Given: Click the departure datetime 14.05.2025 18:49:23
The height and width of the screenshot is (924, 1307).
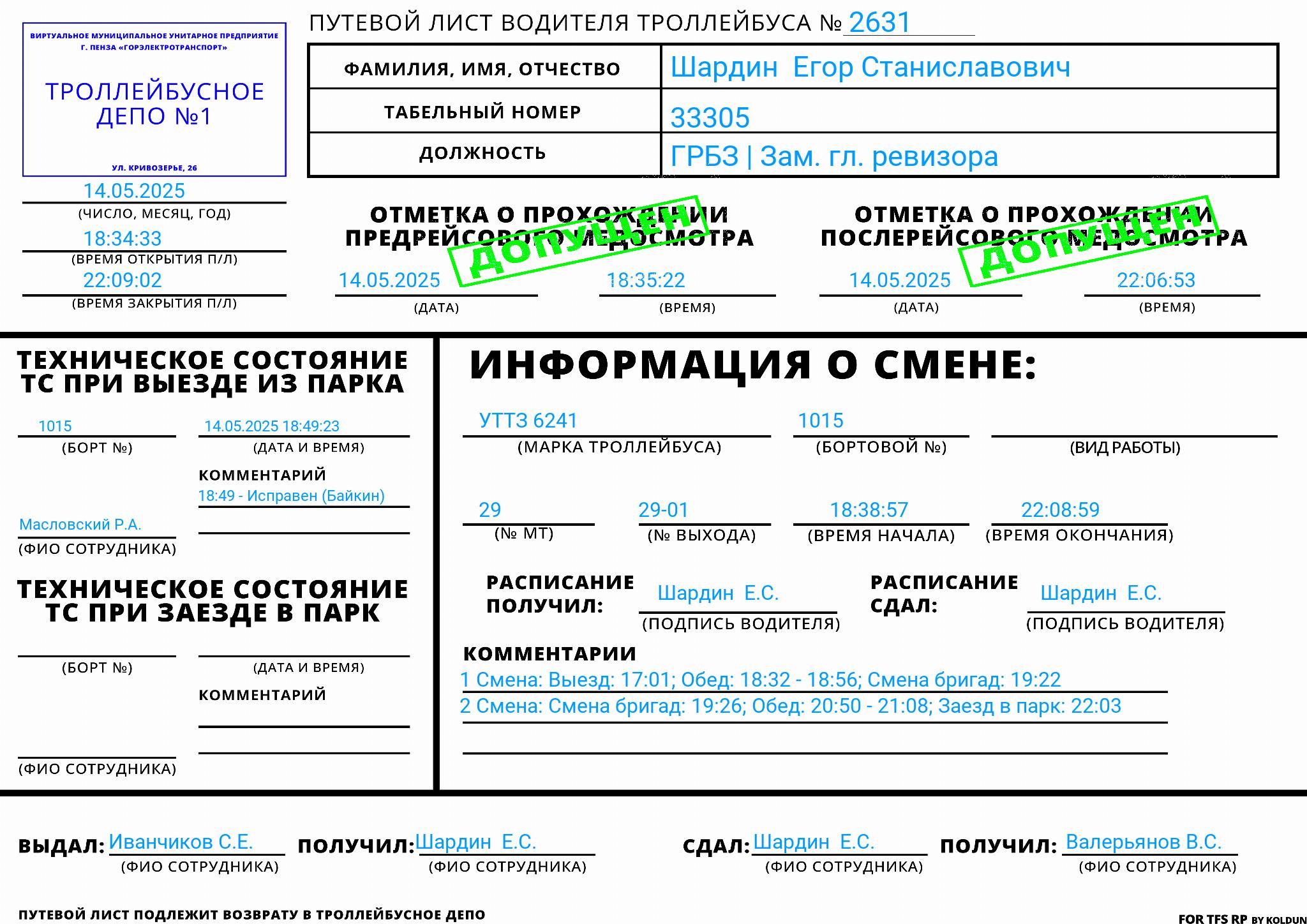Looking at the screenshot, I should tap(272, 426).
